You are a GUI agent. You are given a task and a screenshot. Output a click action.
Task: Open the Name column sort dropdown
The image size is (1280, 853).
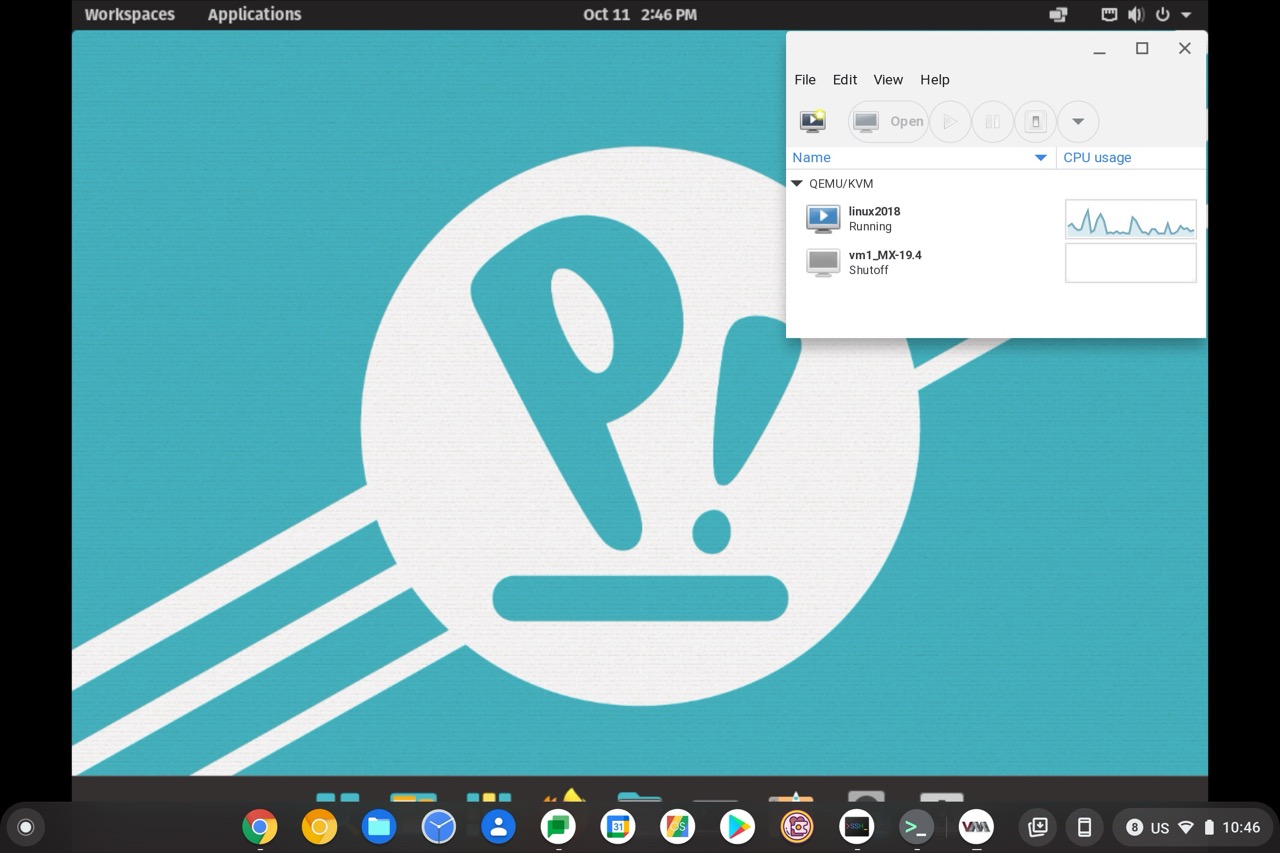tap(1040, 157)
